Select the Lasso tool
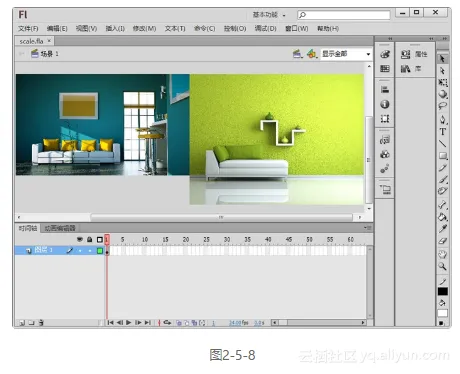 coord(442,106)
